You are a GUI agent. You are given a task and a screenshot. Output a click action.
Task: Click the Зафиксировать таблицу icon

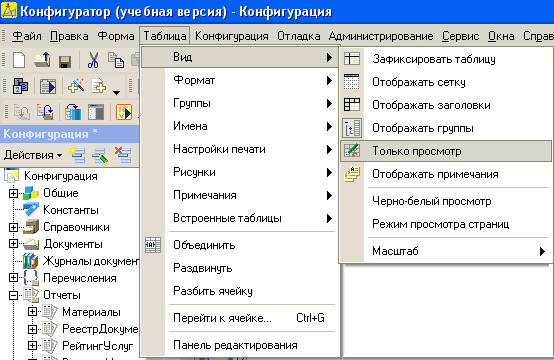[352, 59]
